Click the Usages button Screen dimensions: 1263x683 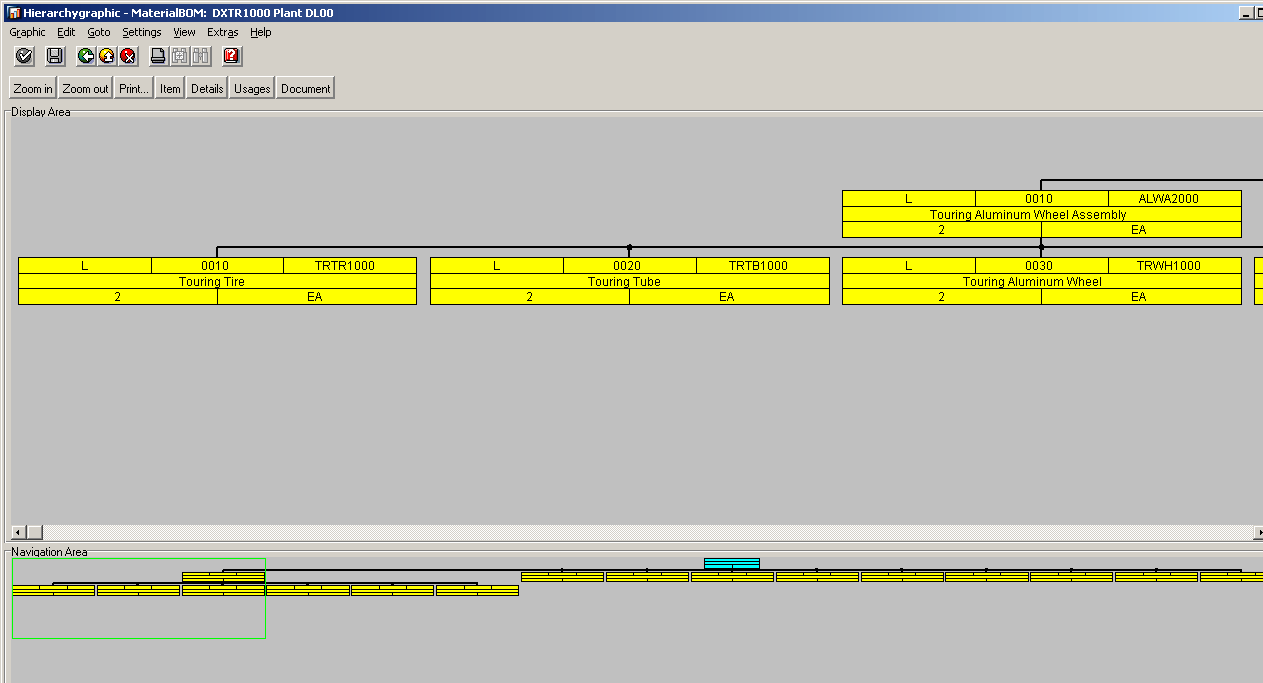pos(252,88)
